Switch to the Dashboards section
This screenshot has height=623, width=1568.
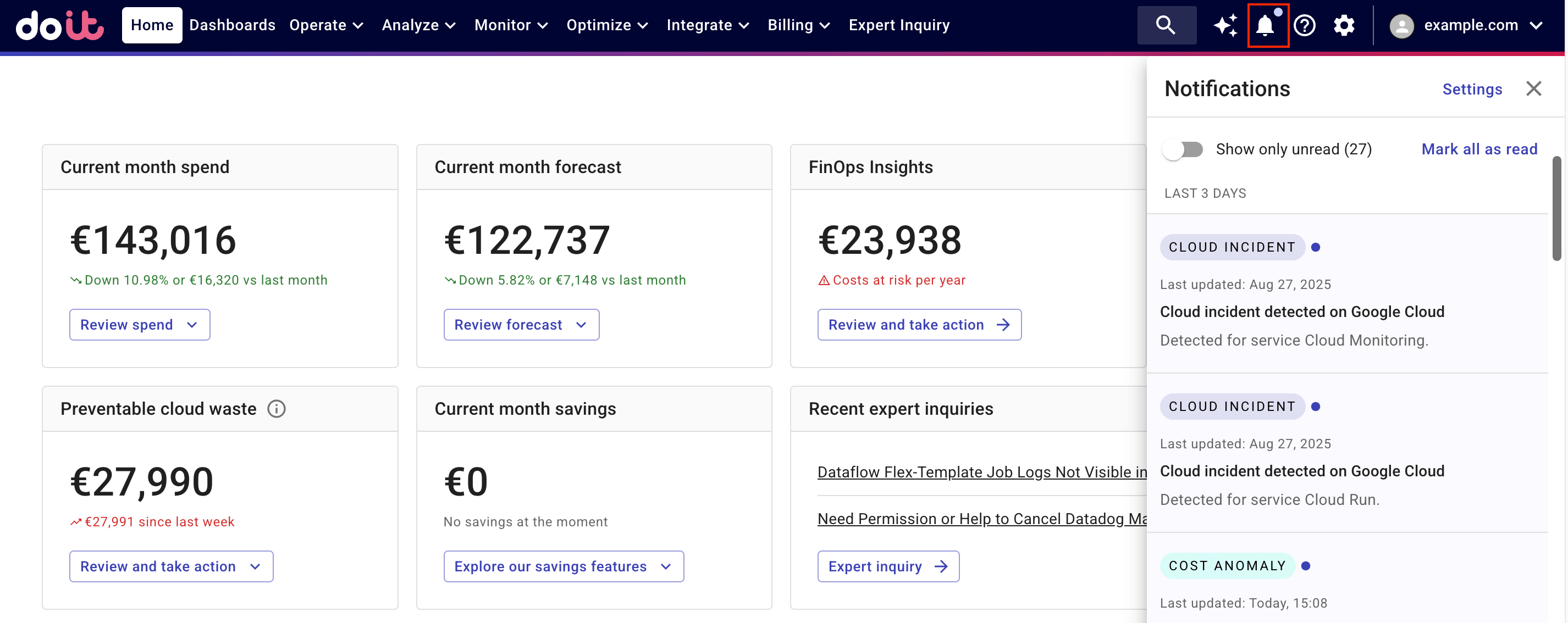(x=232, y=25)
